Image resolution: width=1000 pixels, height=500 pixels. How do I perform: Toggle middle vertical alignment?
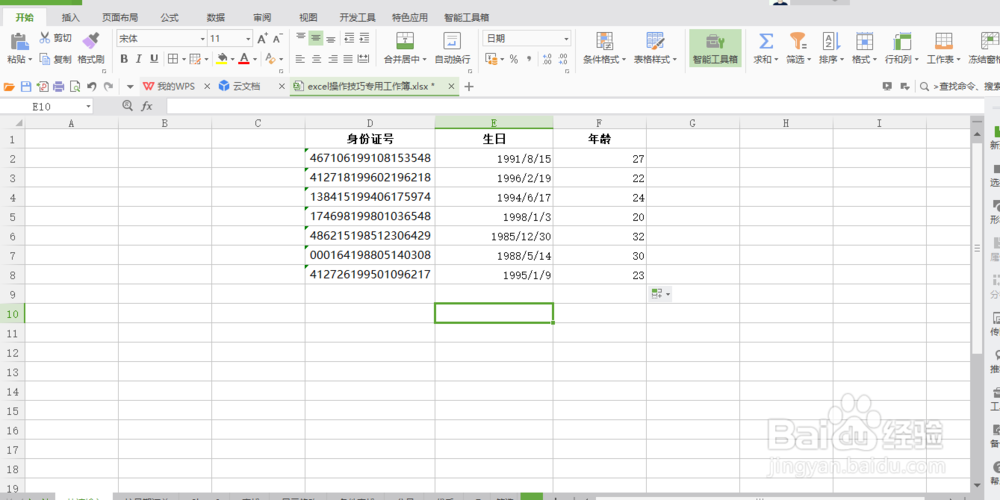pos(316,38)
